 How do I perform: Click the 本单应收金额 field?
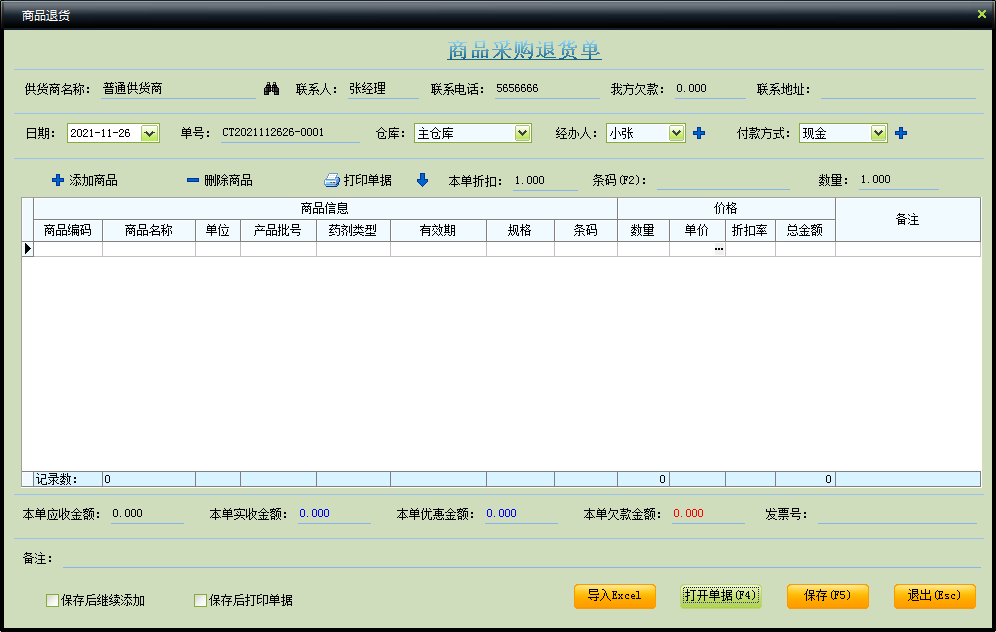(147, 514)
